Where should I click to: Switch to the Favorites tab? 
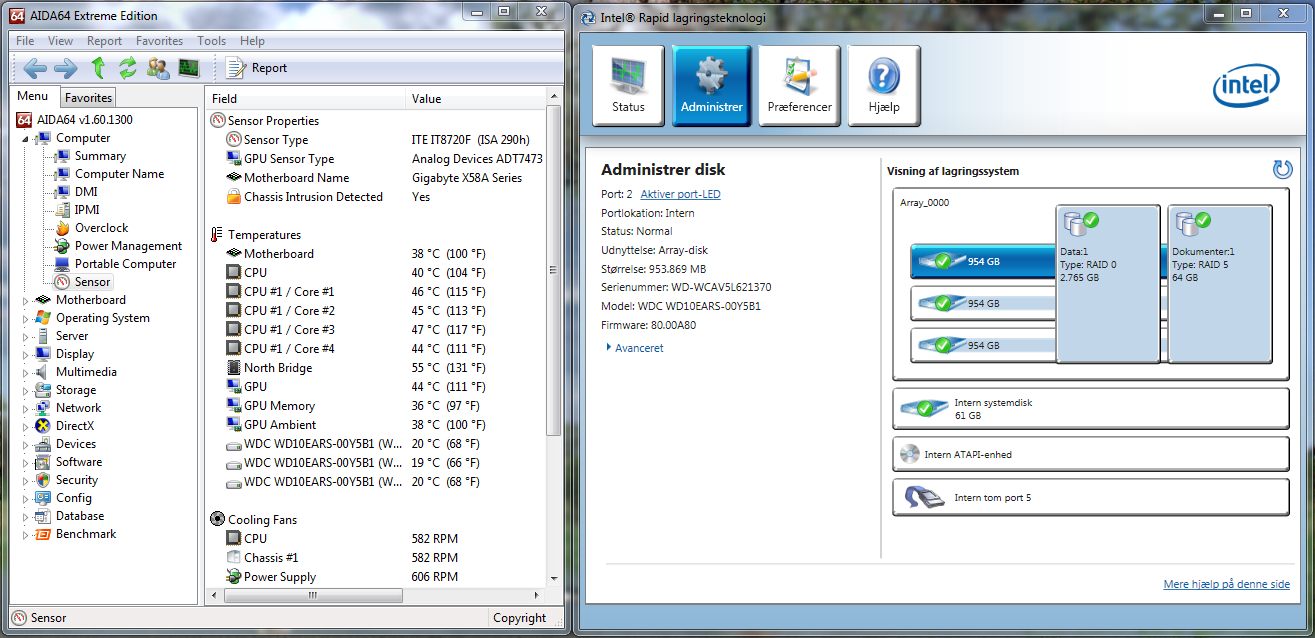(89, 98)
